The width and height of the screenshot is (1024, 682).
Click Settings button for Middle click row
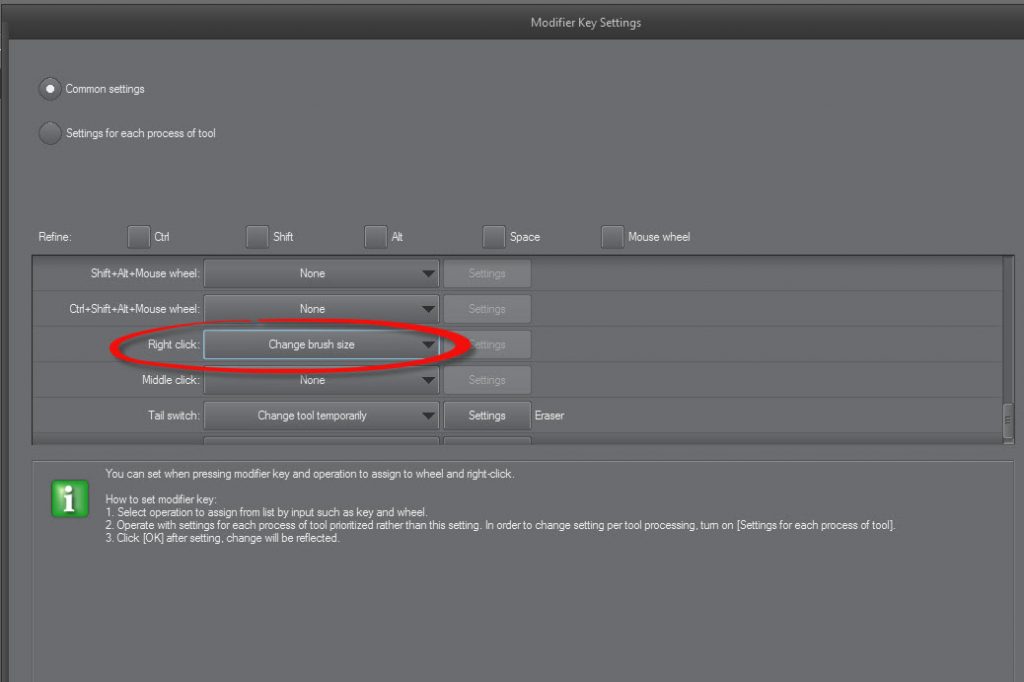[487, 380]
